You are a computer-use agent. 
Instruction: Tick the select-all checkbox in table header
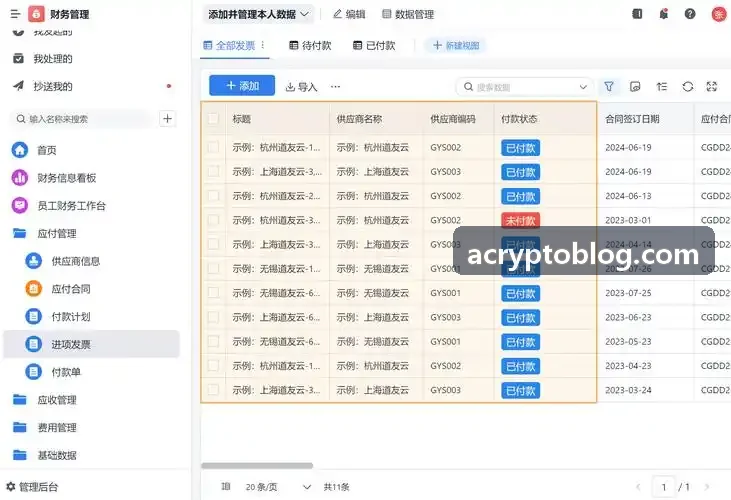[x=213, y=119]
